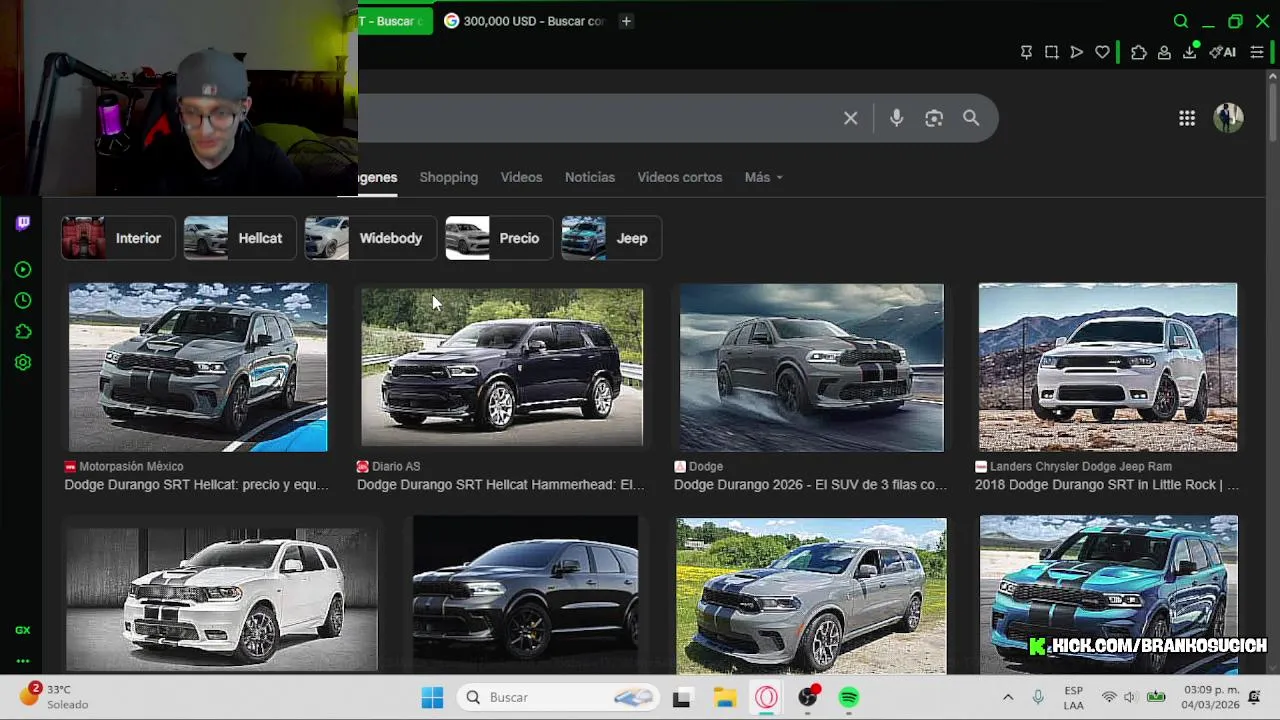Open the Motorpasión México Durango Hellcat image
The height and width of the screenshot is (720, 1280).
(x=198, y=367)
